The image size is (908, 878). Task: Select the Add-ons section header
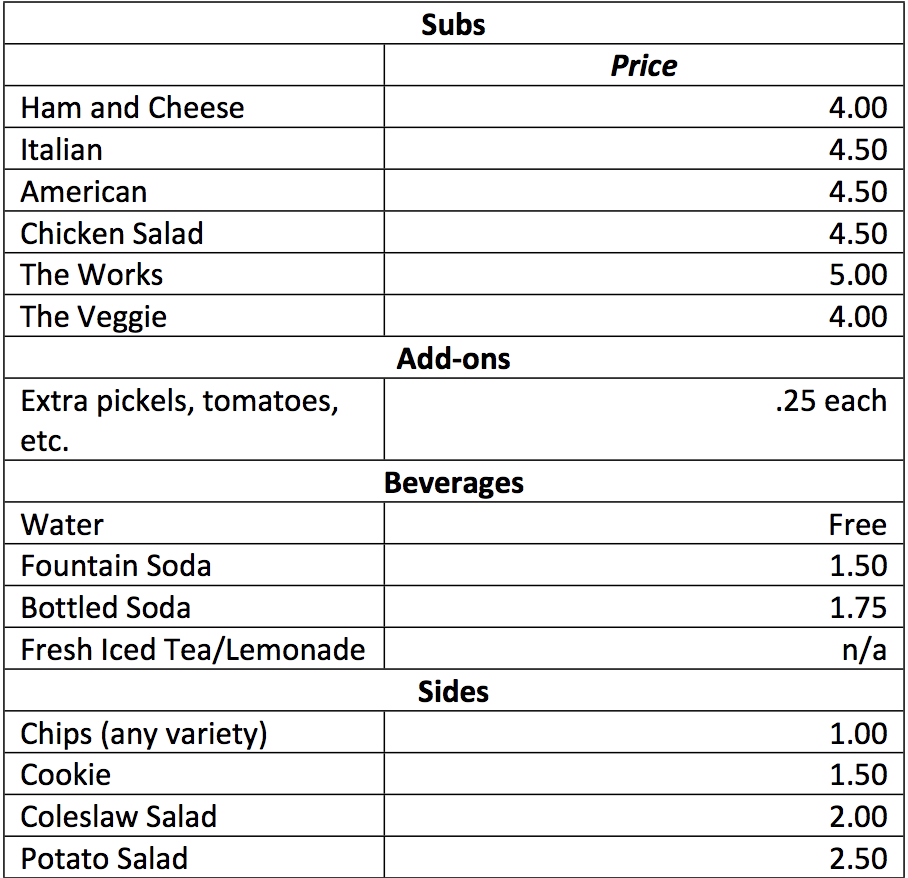[x=453, y=359]
